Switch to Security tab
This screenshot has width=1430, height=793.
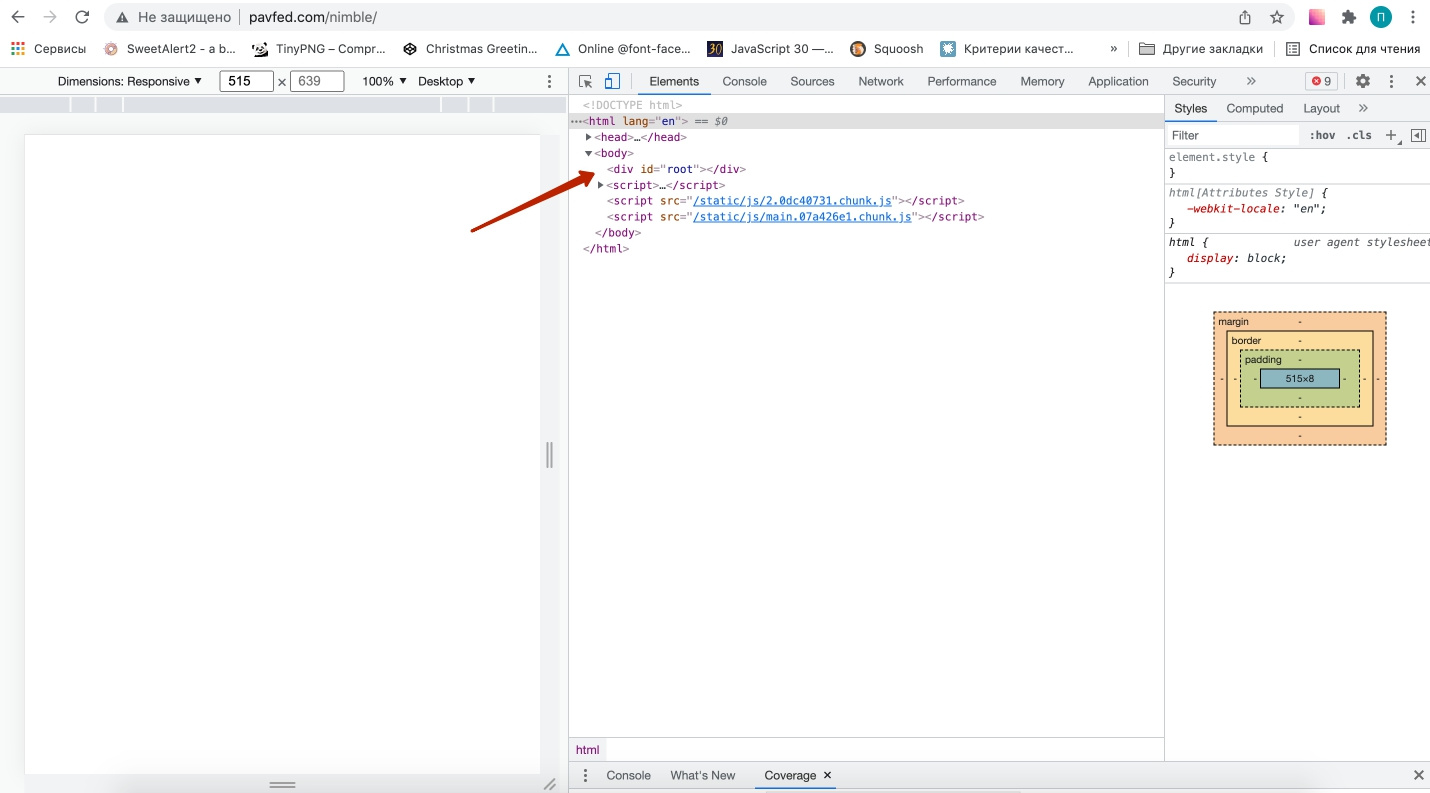(1194, 81)
